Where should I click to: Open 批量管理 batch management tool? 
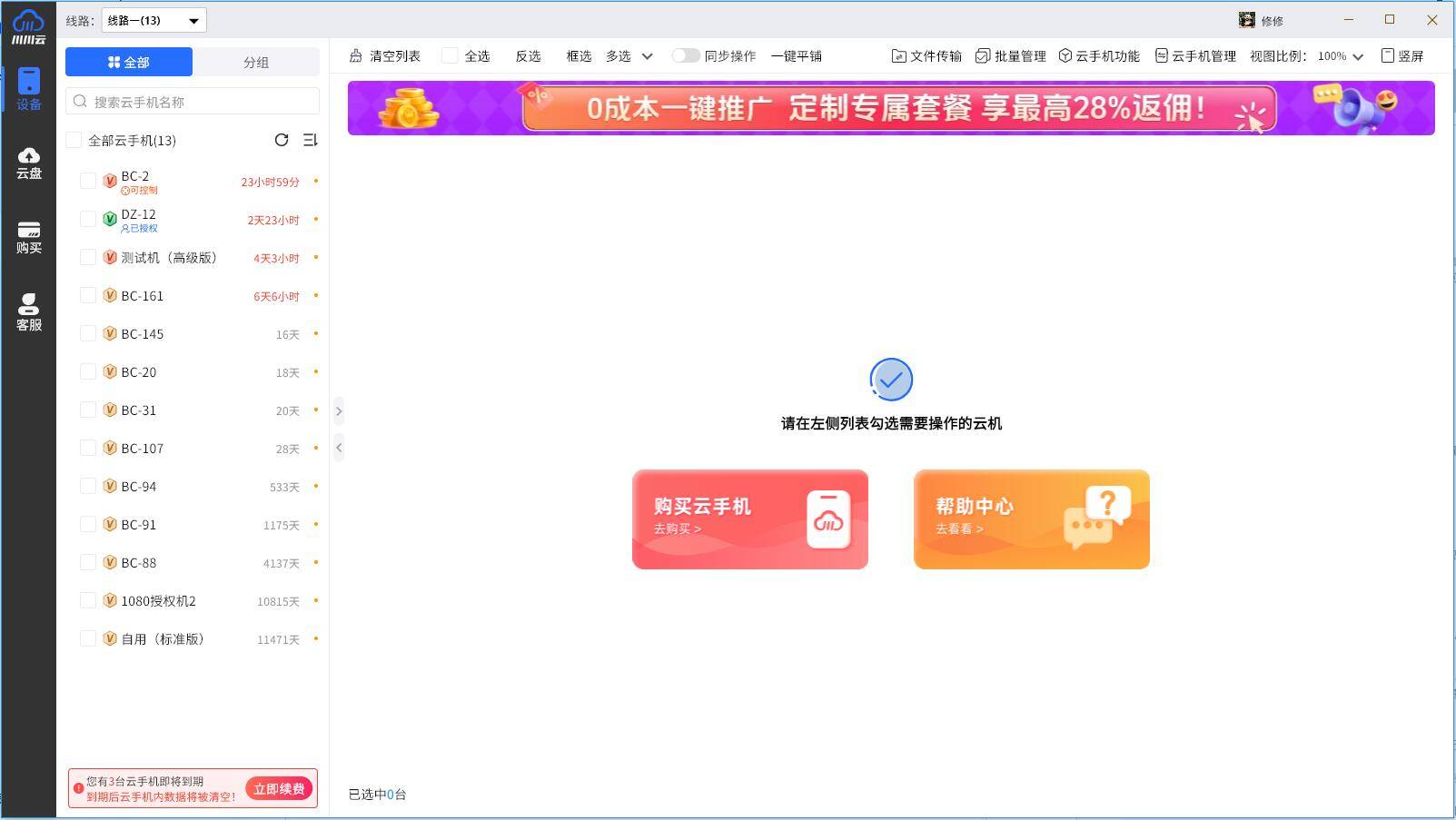click(x=1010, y=56)
